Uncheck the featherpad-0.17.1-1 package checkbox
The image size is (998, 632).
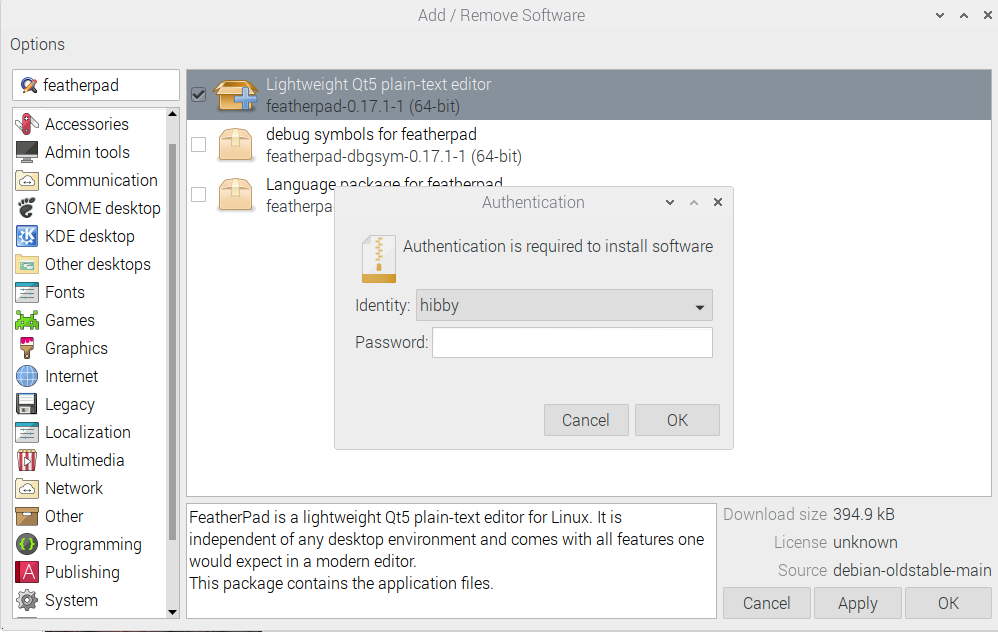coord(198,95)
